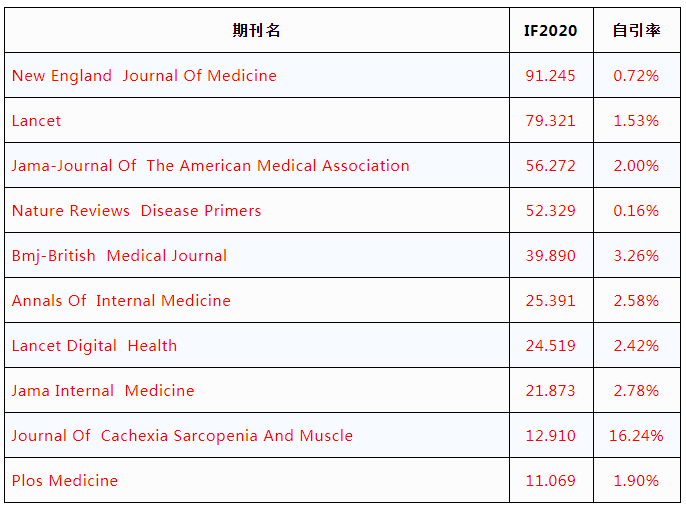The image size is (686, 511).
Task: Select the 3.26% self-citation cell
Action: coord(636,256)
